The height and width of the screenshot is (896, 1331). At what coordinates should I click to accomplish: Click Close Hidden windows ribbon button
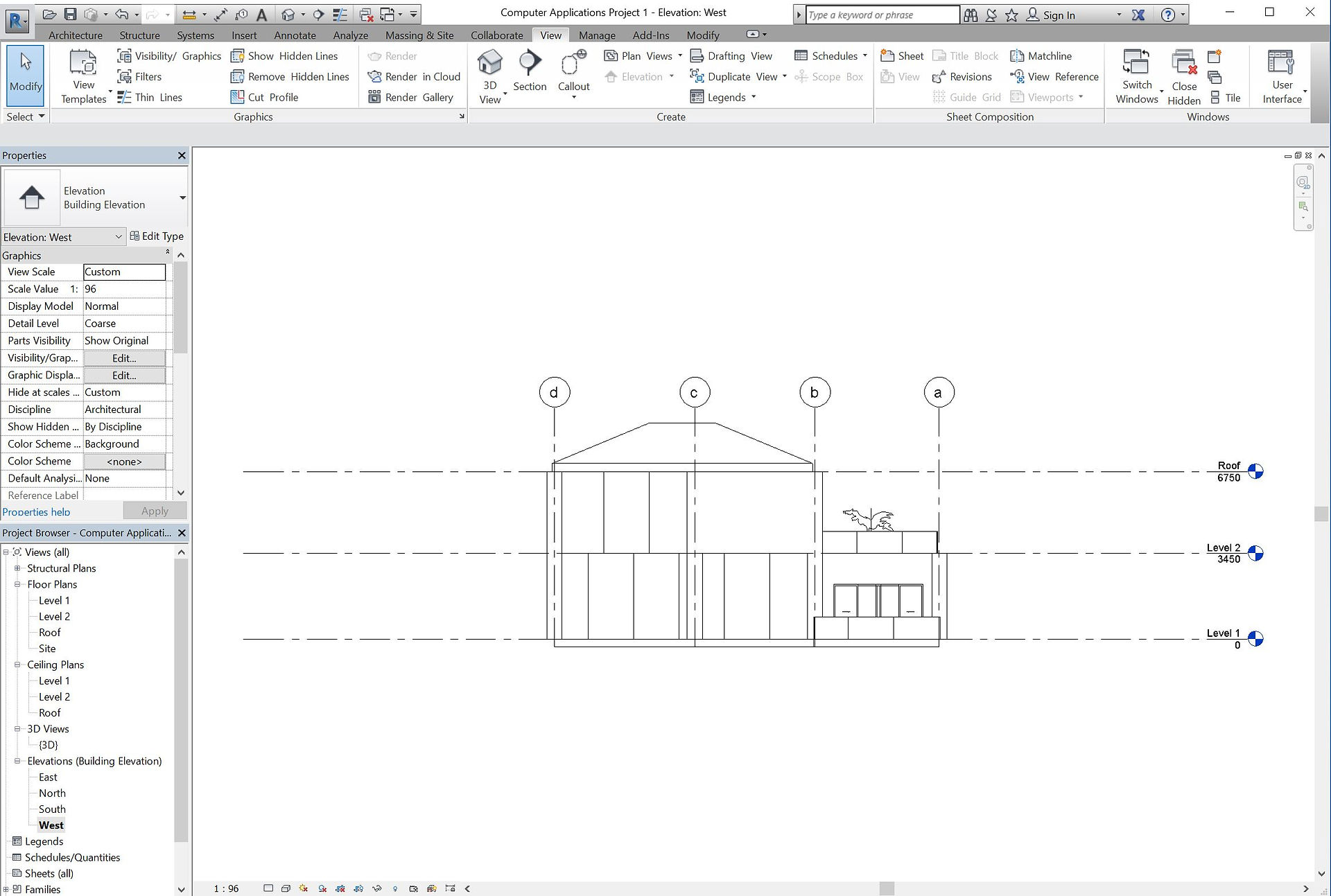coord(1184,78)
